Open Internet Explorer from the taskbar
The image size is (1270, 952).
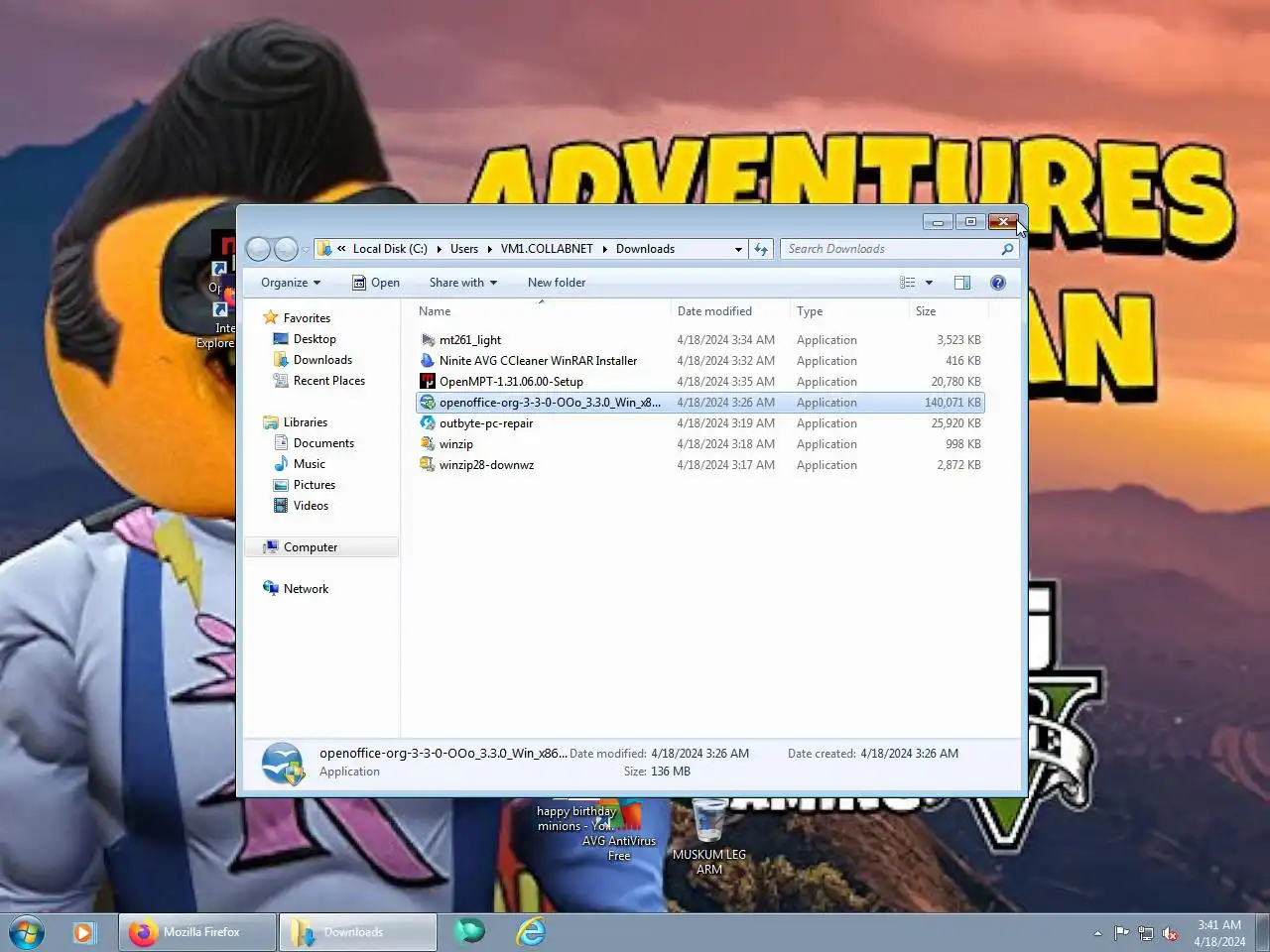click(x=531, y=932)
